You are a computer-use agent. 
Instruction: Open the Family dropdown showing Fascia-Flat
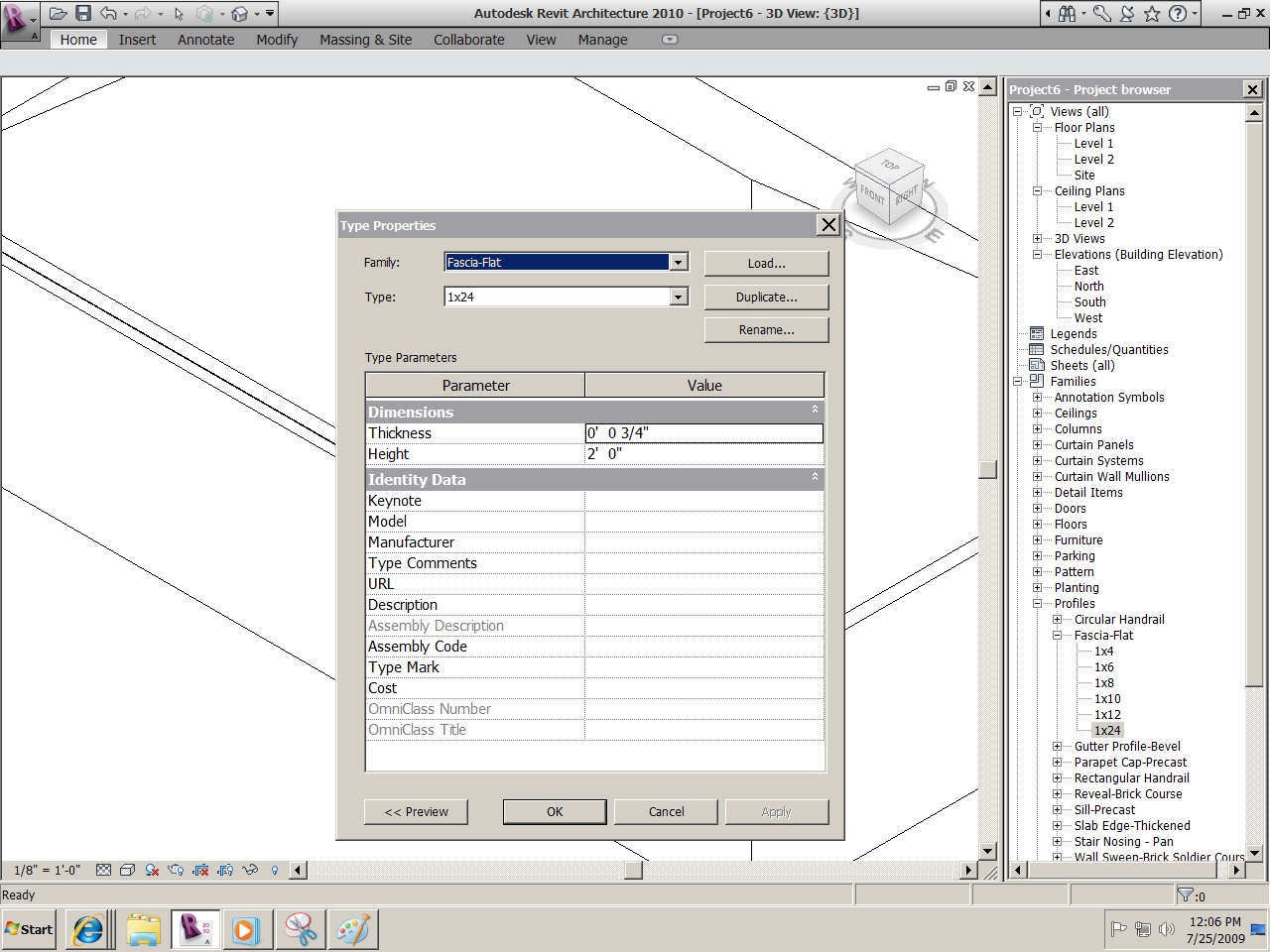click(679, 263)
